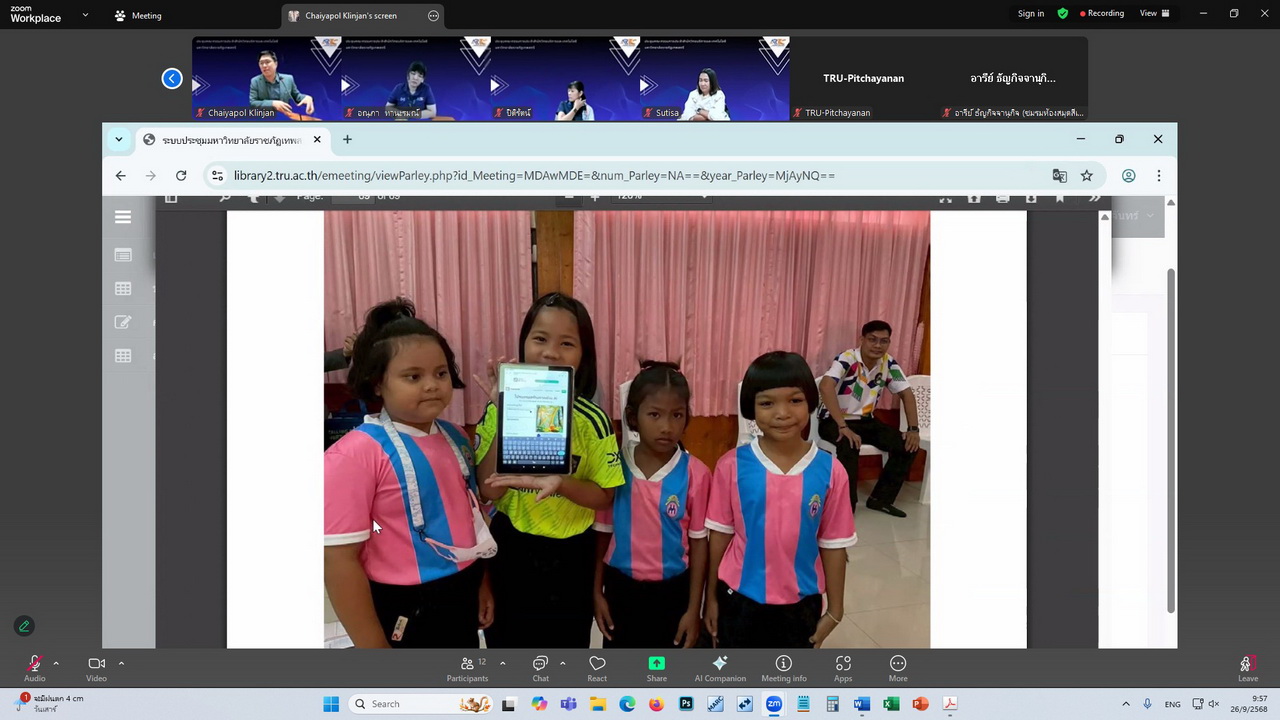The height and width of the screenshot is (720, 1280).
Task: Open the More options menu
Action: [898, 665]
